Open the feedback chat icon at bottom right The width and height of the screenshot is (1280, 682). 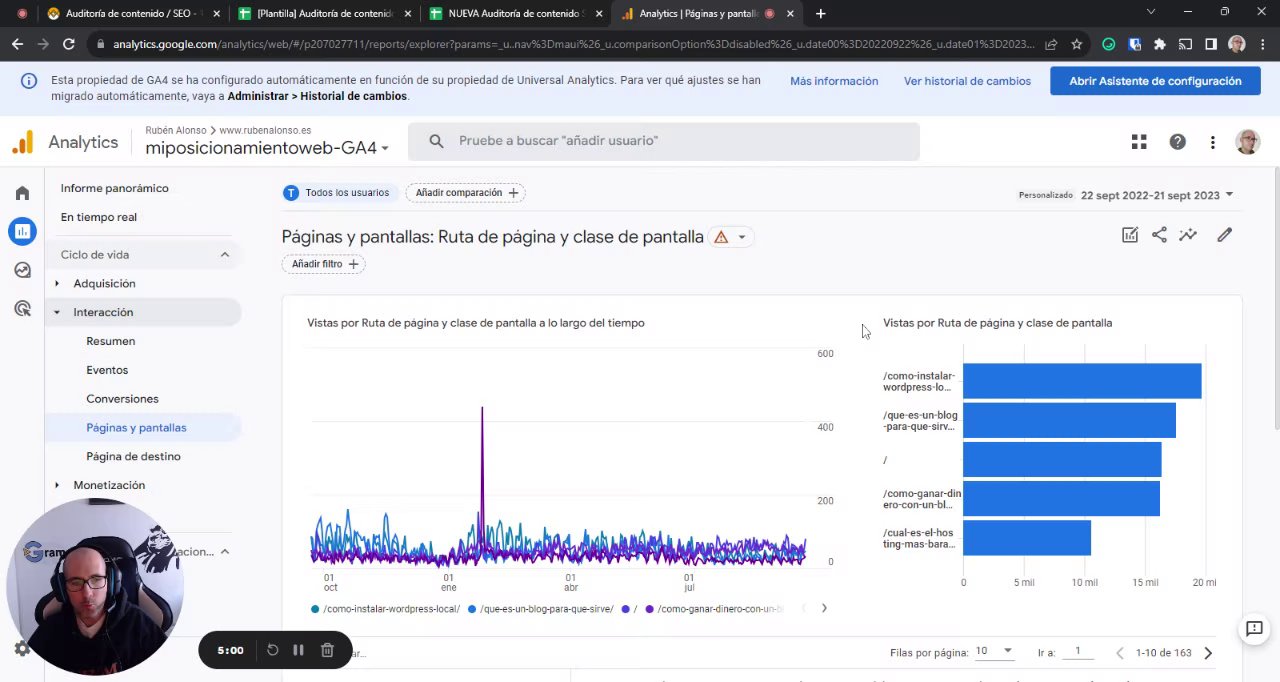(1254, 629)
